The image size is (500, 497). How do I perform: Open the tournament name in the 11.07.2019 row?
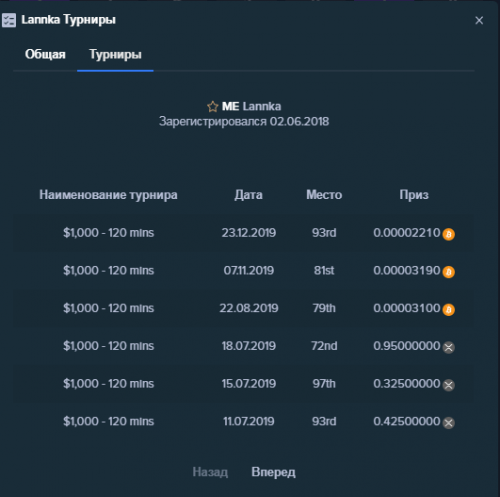click(x=109, y=421)
